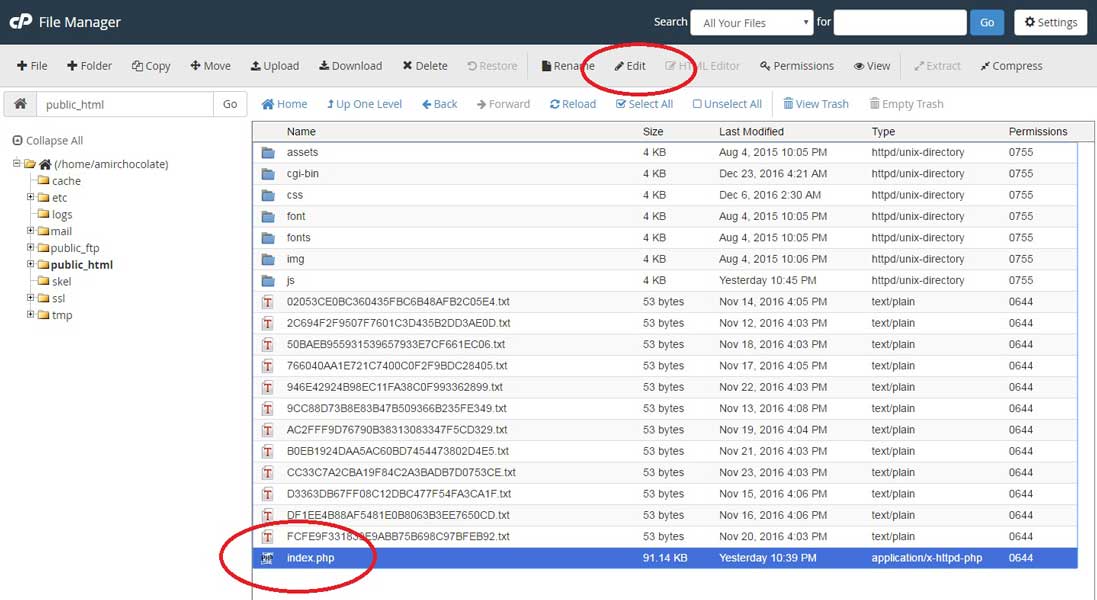1097x600 pixels.
Task: Sort by Permissions column header
Action: tap(1038, 131)
